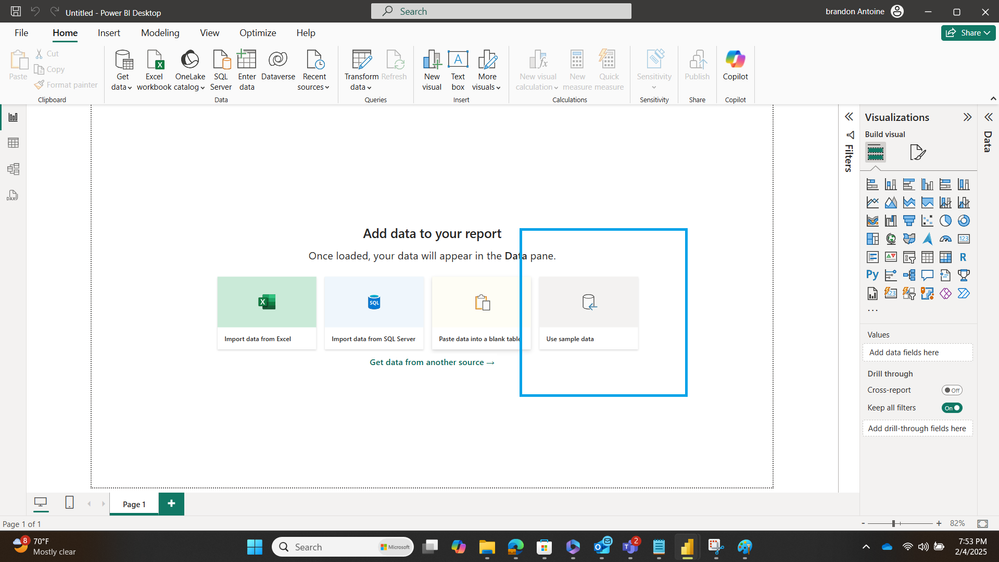Choose the Power Automate visual
The height and width of the screenshot is (562, 999).
(964, 294)
